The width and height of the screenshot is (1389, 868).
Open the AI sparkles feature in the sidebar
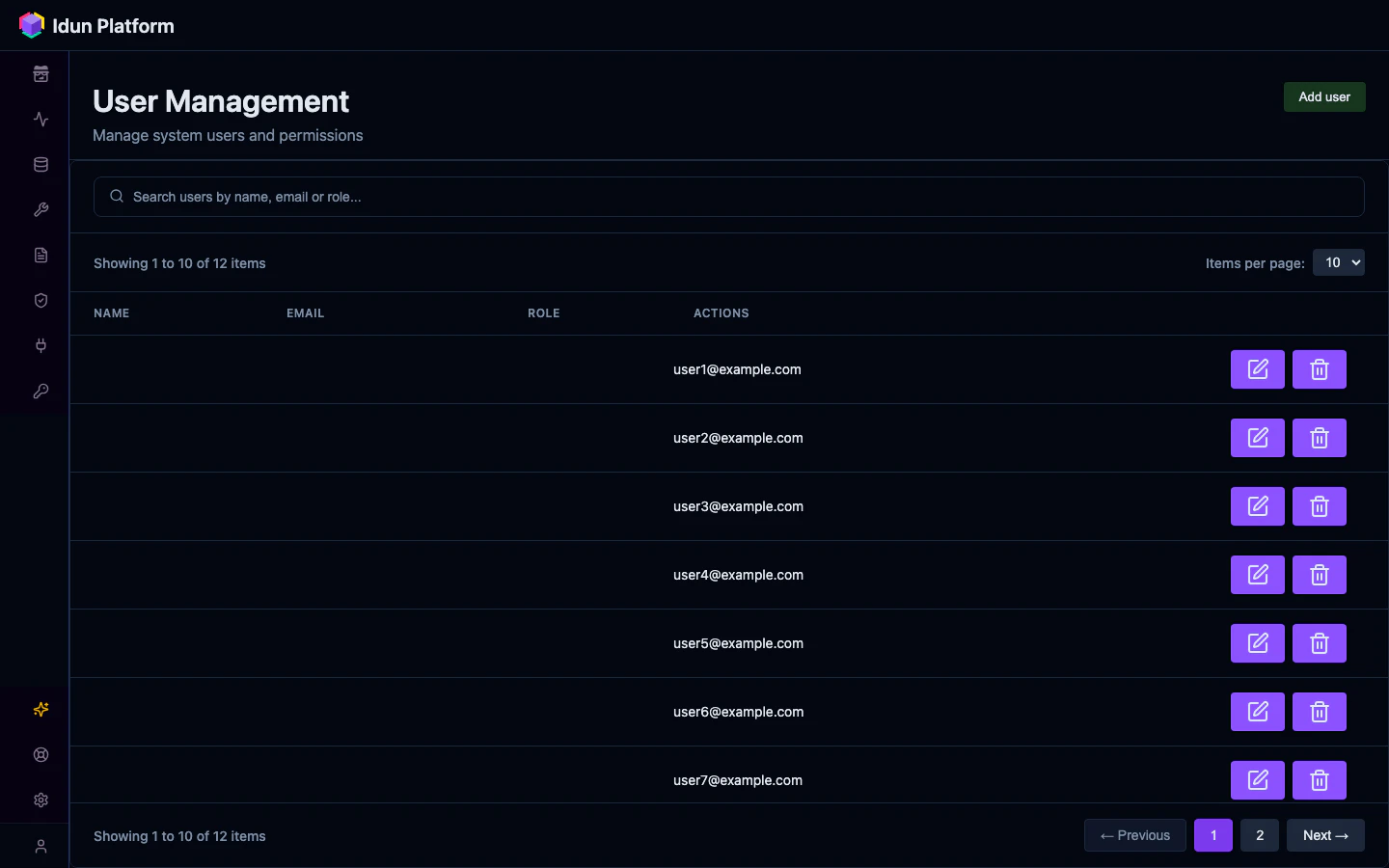click(41, 710)
